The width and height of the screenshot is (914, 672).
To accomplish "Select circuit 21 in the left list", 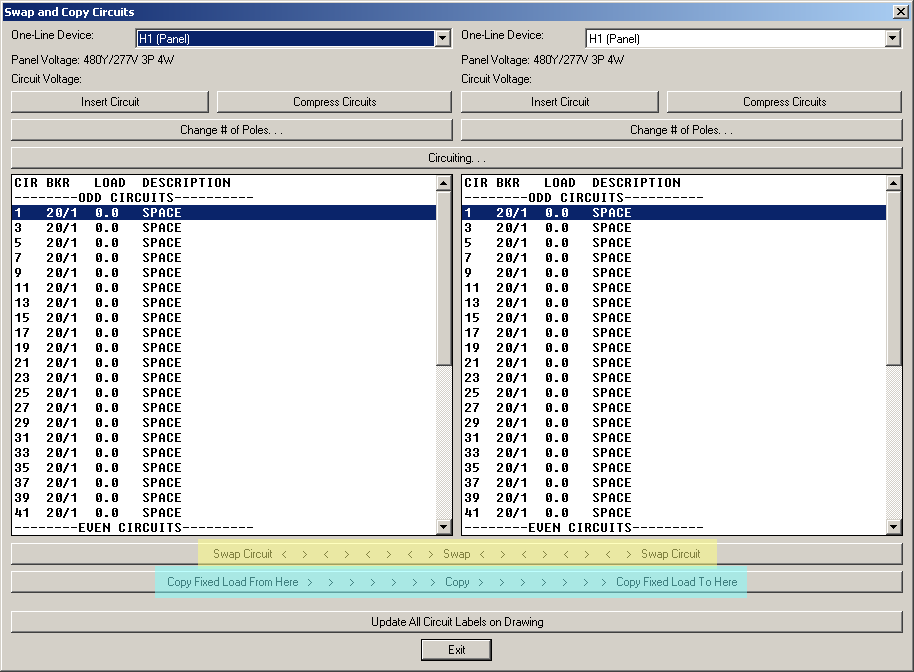I will pyautogui.click(x=224, y=363).
